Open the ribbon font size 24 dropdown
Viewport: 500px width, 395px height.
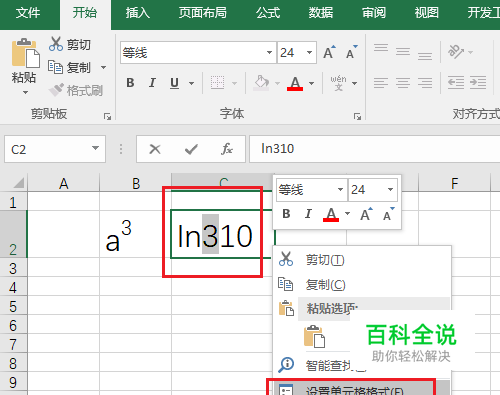tap(309, 53)
